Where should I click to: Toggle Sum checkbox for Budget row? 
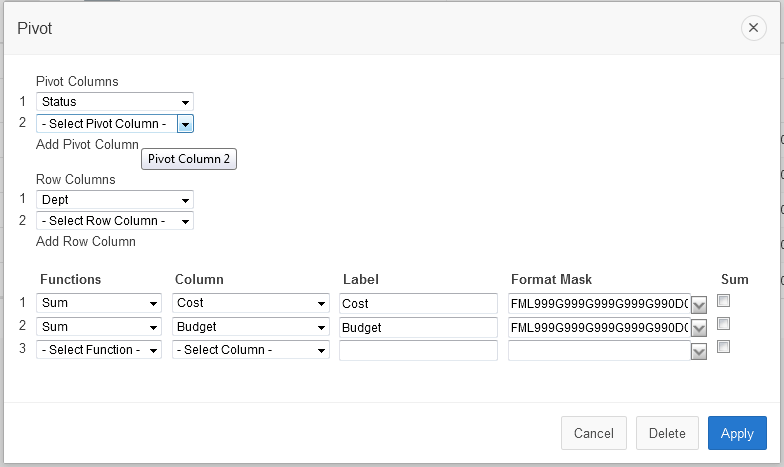723,324
